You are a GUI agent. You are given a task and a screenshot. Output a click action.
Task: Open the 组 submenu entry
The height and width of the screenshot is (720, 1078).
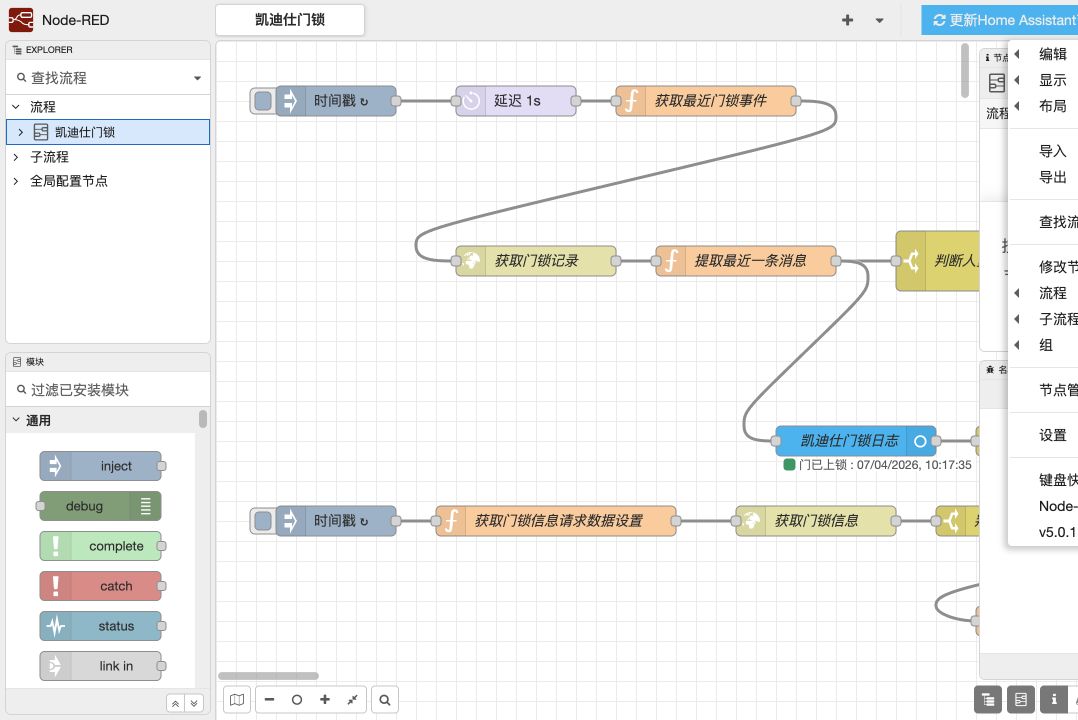(1043, 345)
